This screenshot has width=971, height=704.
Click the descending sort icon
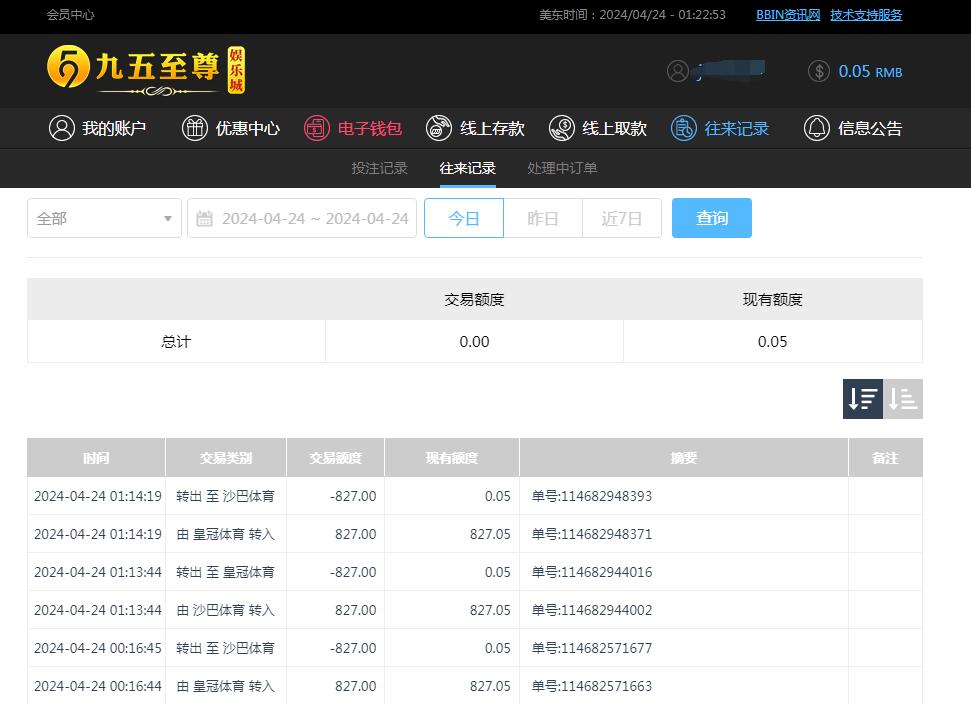(x=863, y=399)
